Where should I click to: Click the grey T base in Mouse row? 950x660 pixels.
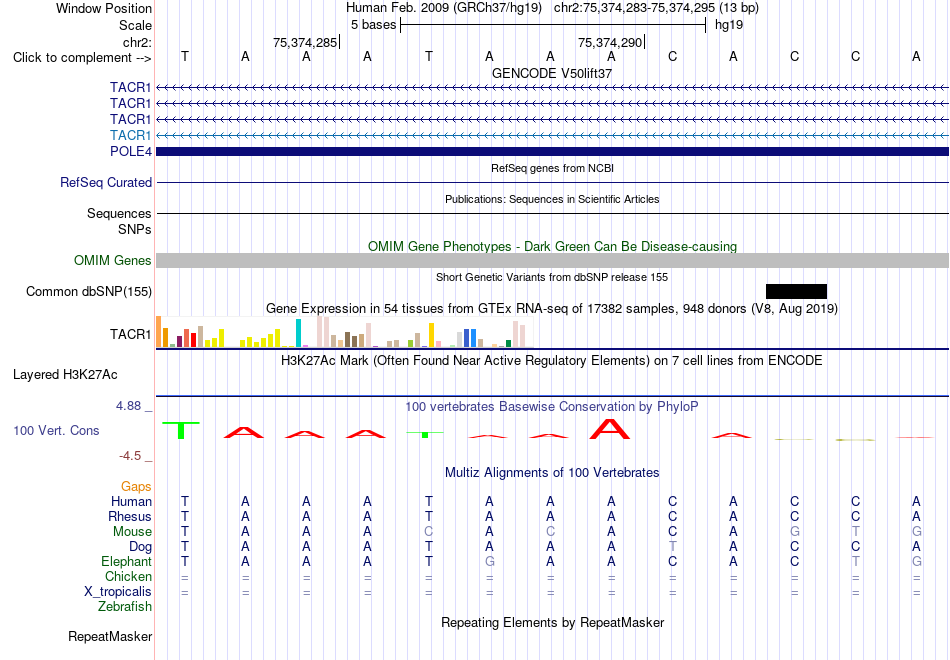tap(855, 532)
